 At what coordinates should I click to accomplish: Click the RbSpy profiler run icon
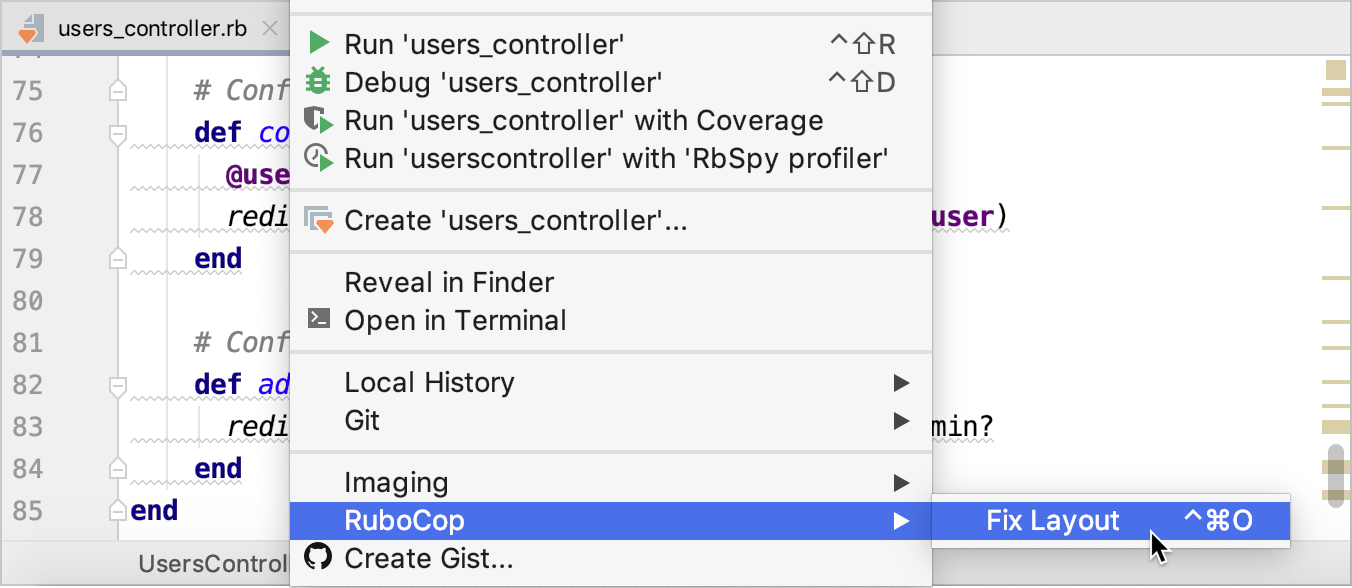point(318,158)
